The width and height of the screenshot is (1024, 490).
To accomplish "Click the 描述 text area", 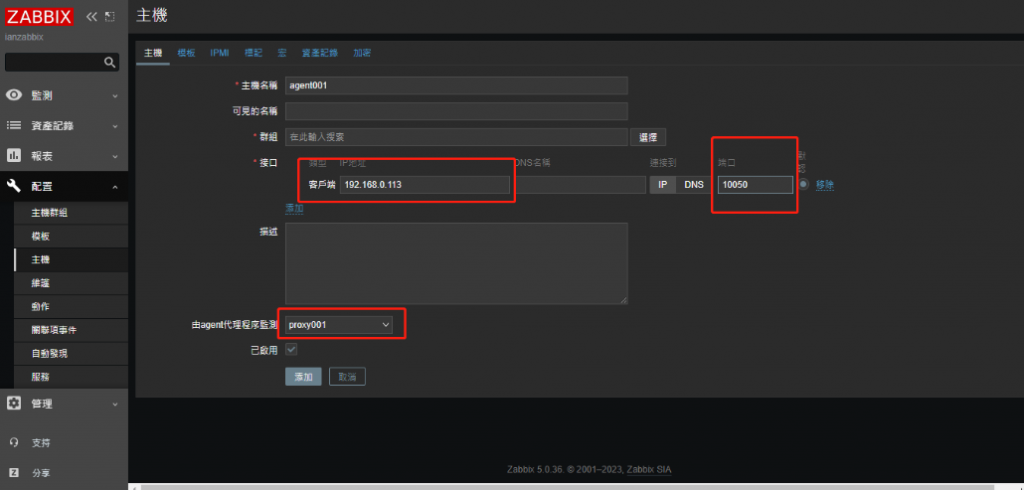I will (x=456, y=263).
